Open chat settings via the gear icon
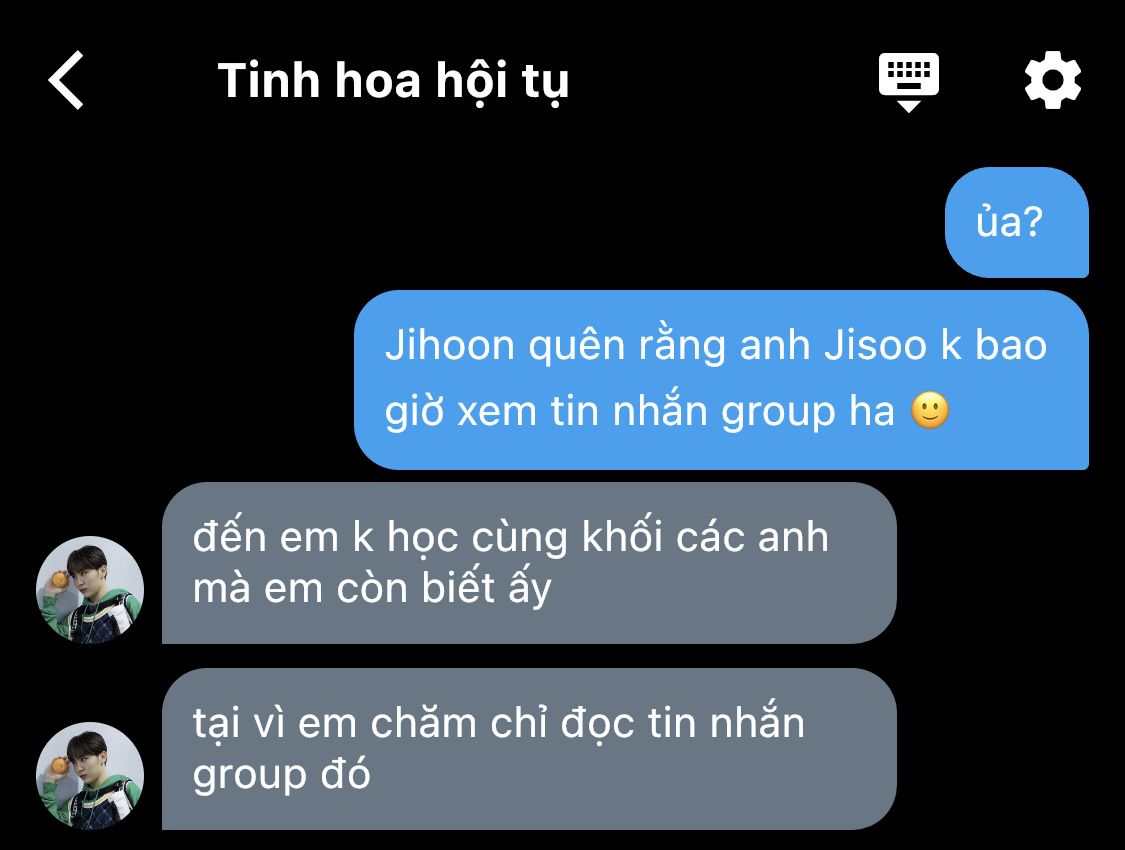This screenshot has width=1125, height=850. coord(1053,80)
